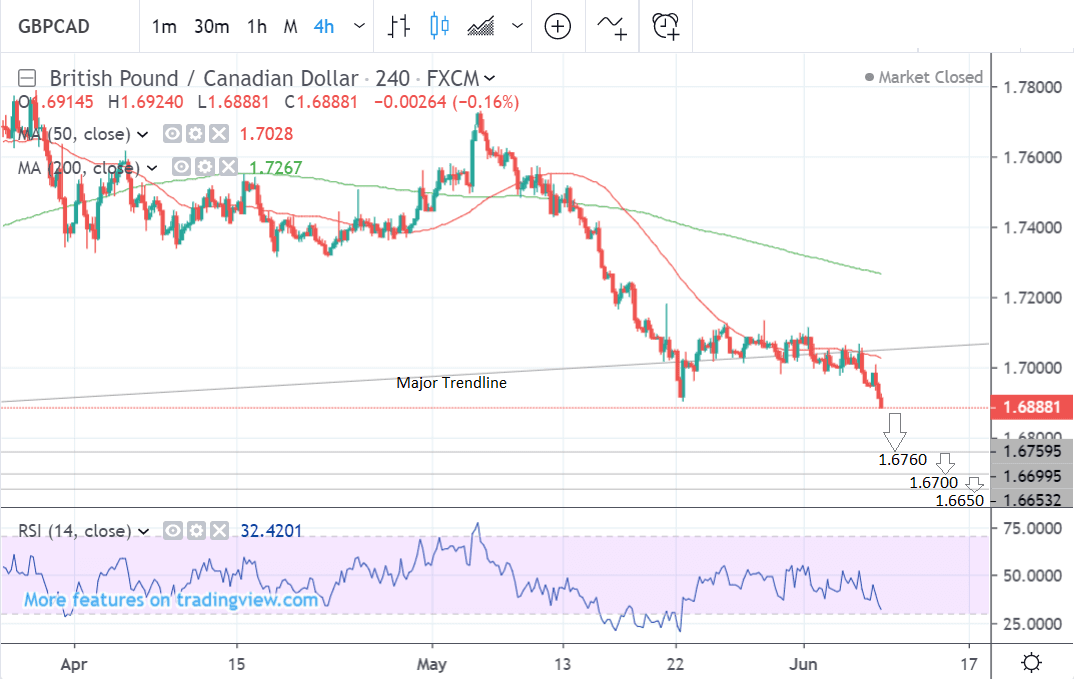Switch to the 30m timeframe
This screenshot has height=679, width=1074.
[x=211, y=27]
